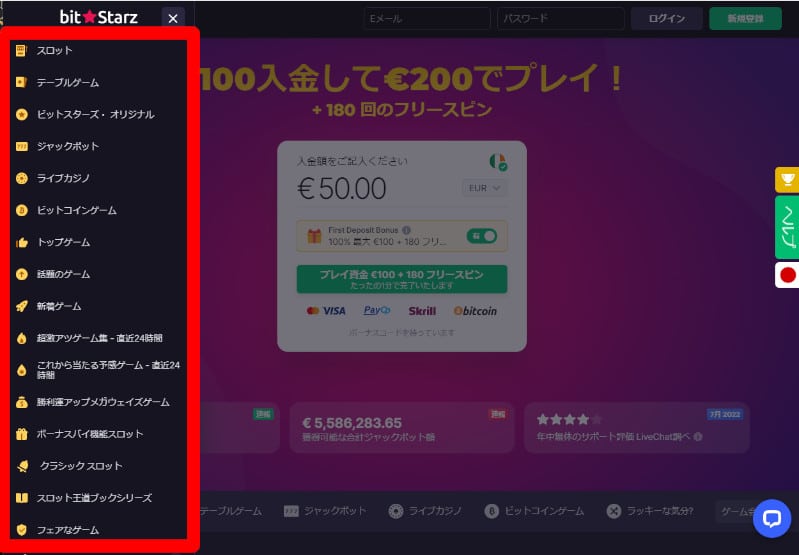Toggle the First Deposit Bonus switch
799x555 pixels.
[482, 236]
